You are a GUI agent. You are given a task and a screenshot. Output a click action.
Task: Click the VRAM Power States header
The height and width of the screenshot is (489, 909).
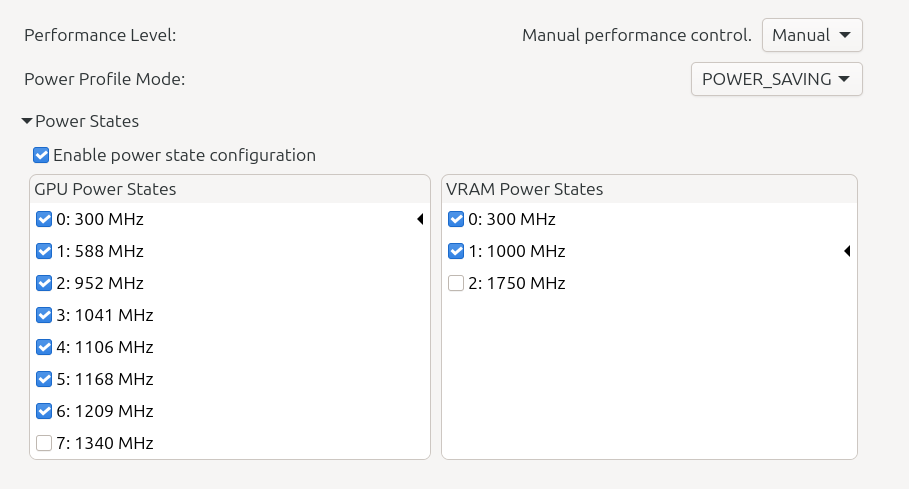[524, 189]
